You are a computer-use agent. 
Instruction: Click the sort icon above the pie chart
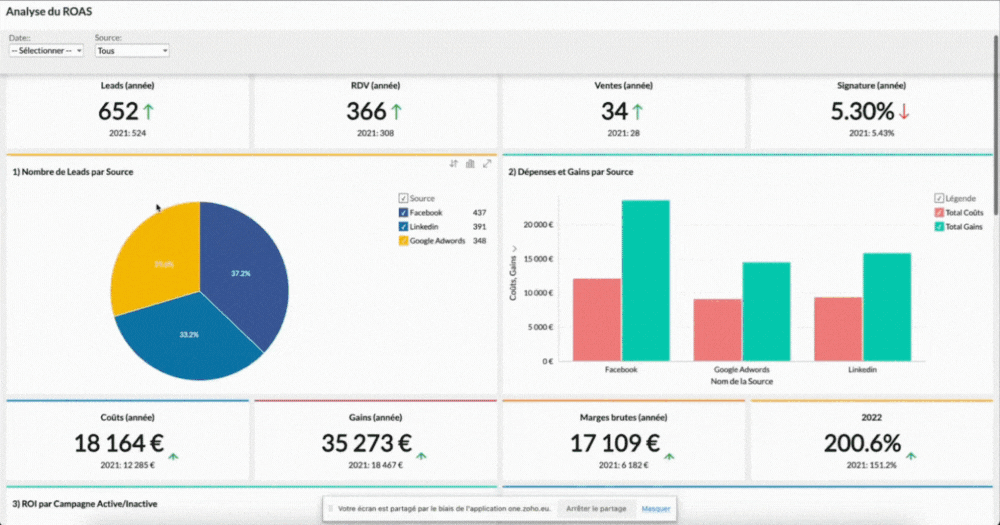[x=454, y=164]
